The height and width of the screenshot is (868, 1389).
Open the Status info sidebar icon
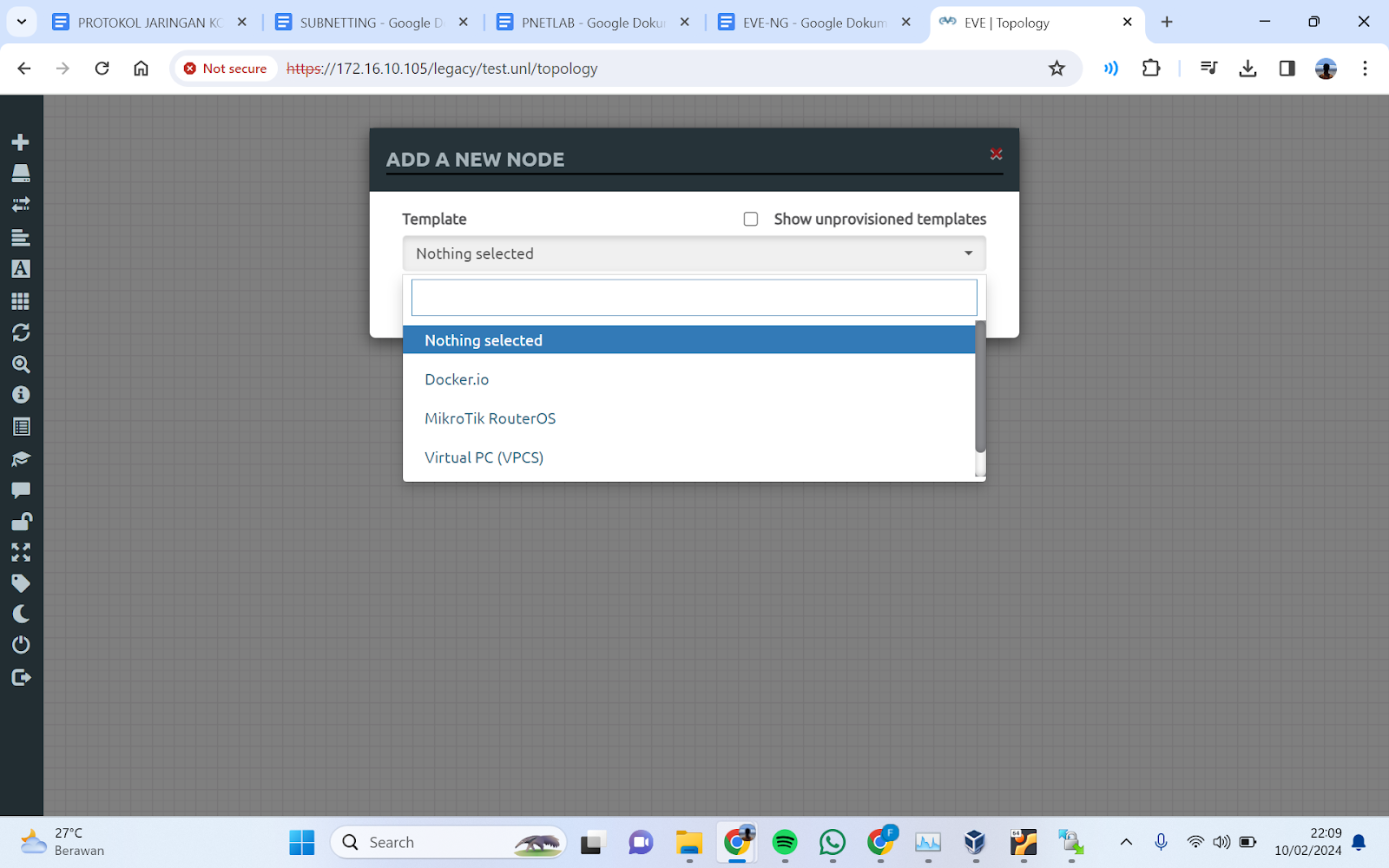coord(21,395)
